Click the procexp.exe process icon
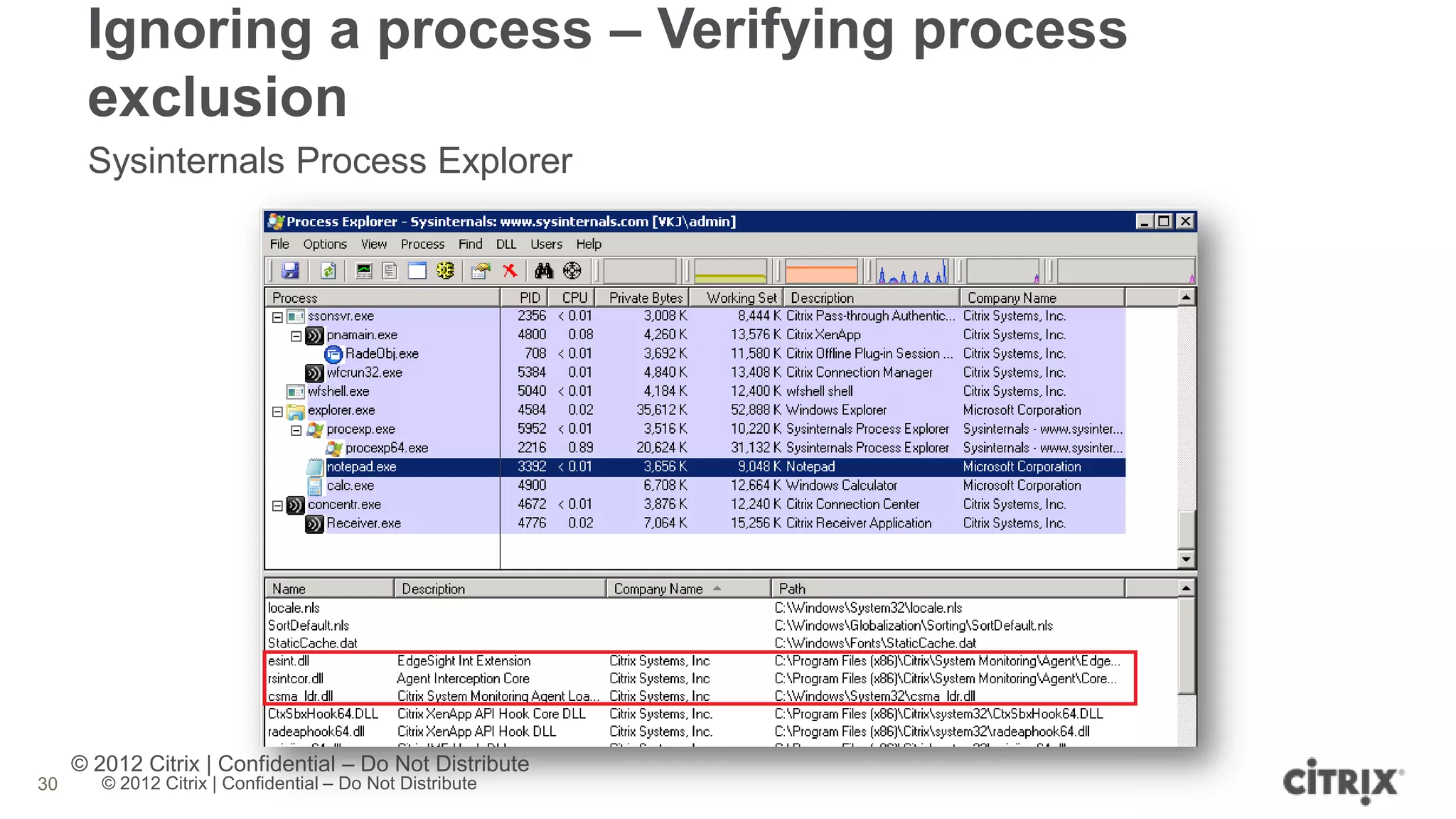 click(x=315, y=429)
